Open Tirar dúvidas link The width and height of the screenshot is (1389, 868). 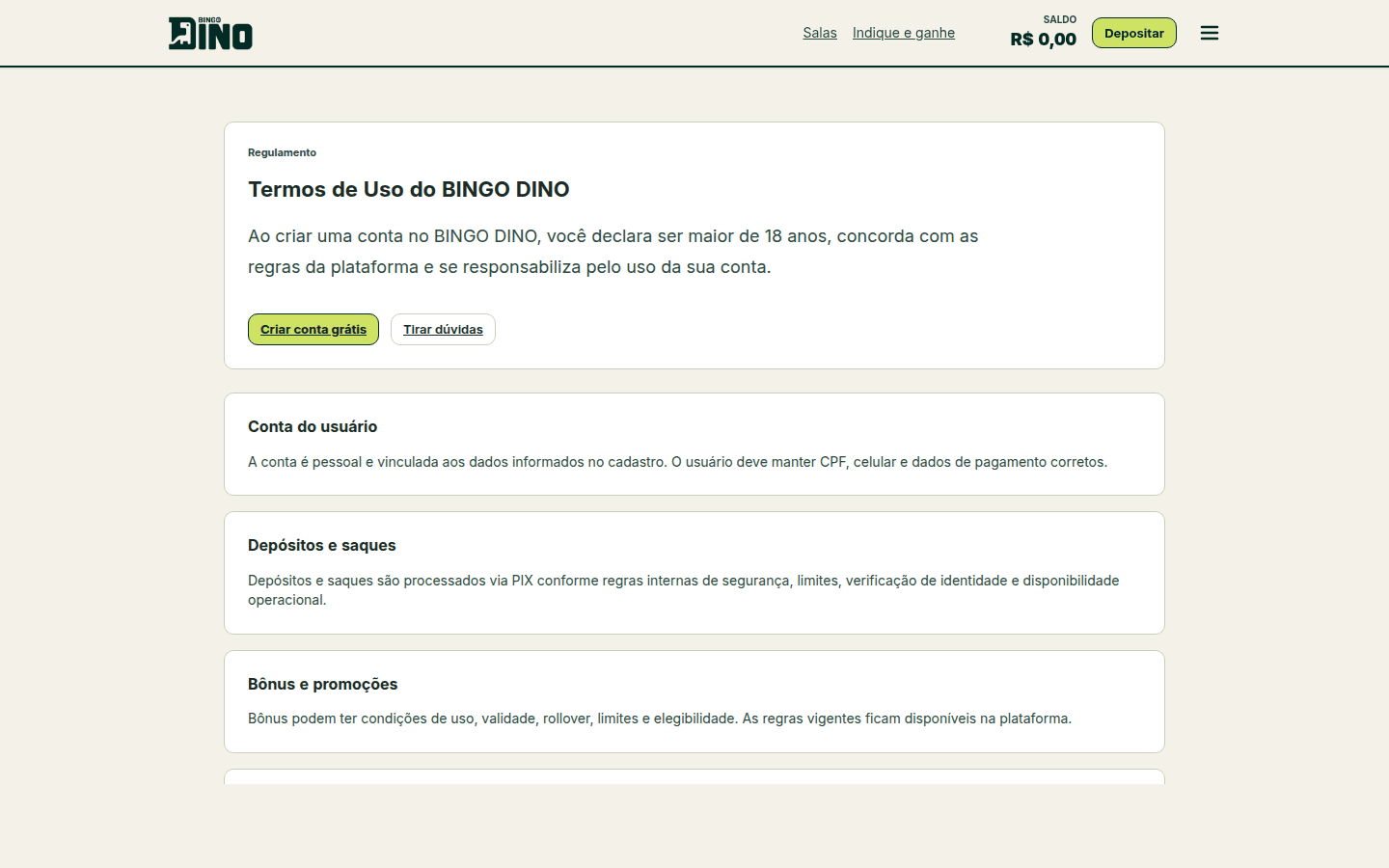[443, 329]
